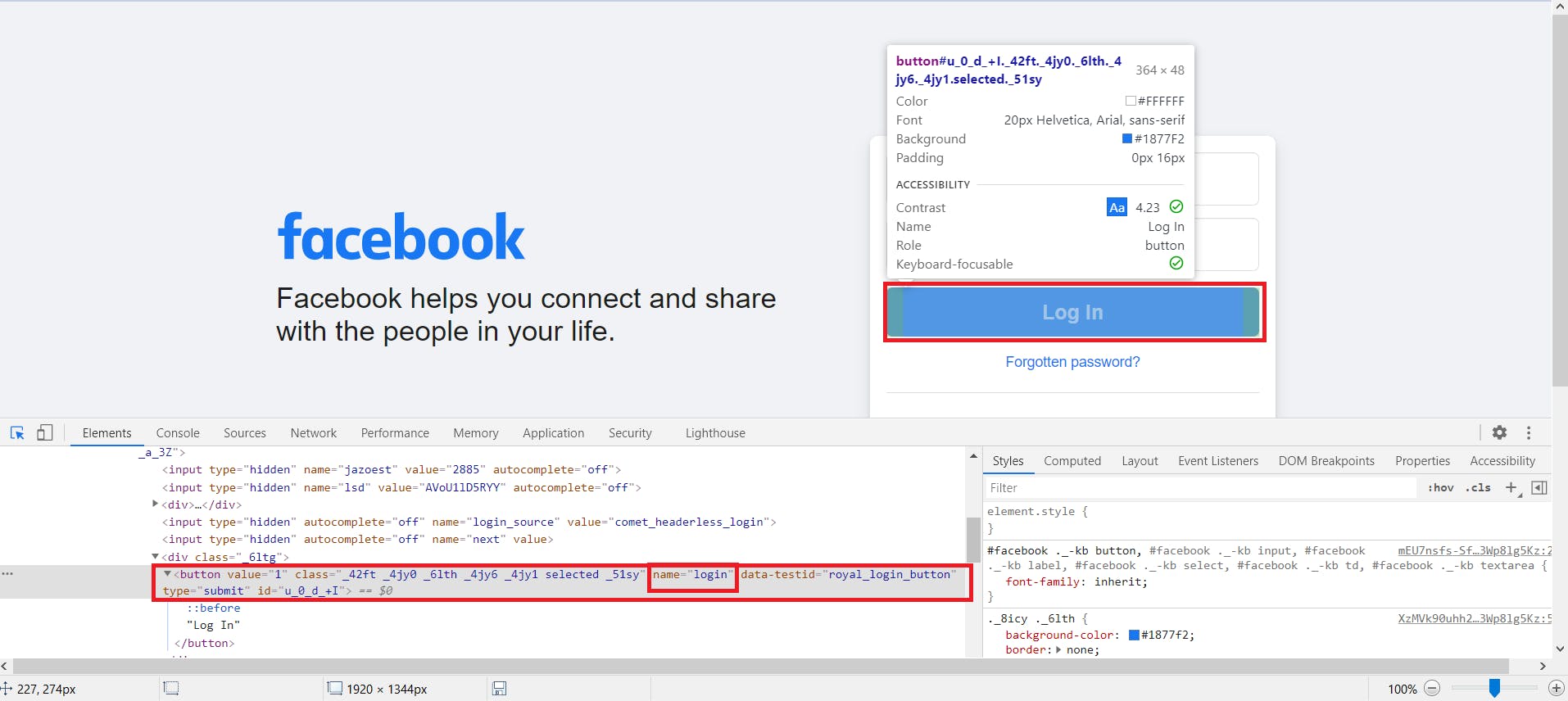1568x701 pixels.
Task: Open the Console tab
Action: (x=178, y=433)
